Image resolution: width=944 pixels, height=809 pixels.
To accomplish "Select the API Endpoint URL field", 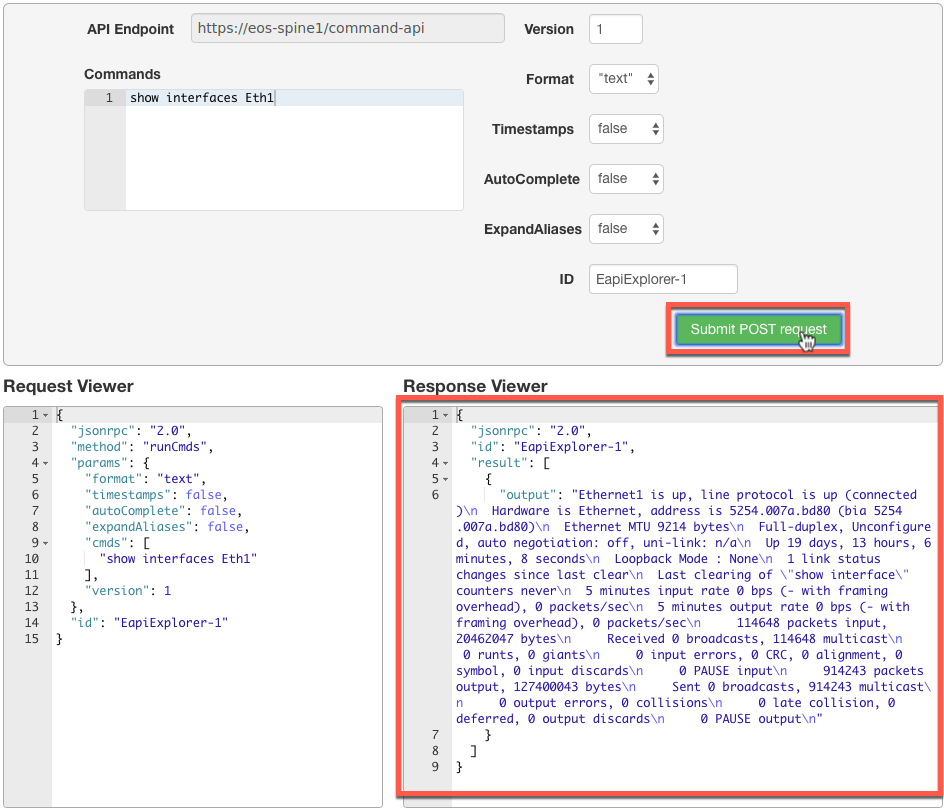I will (346, 28).
